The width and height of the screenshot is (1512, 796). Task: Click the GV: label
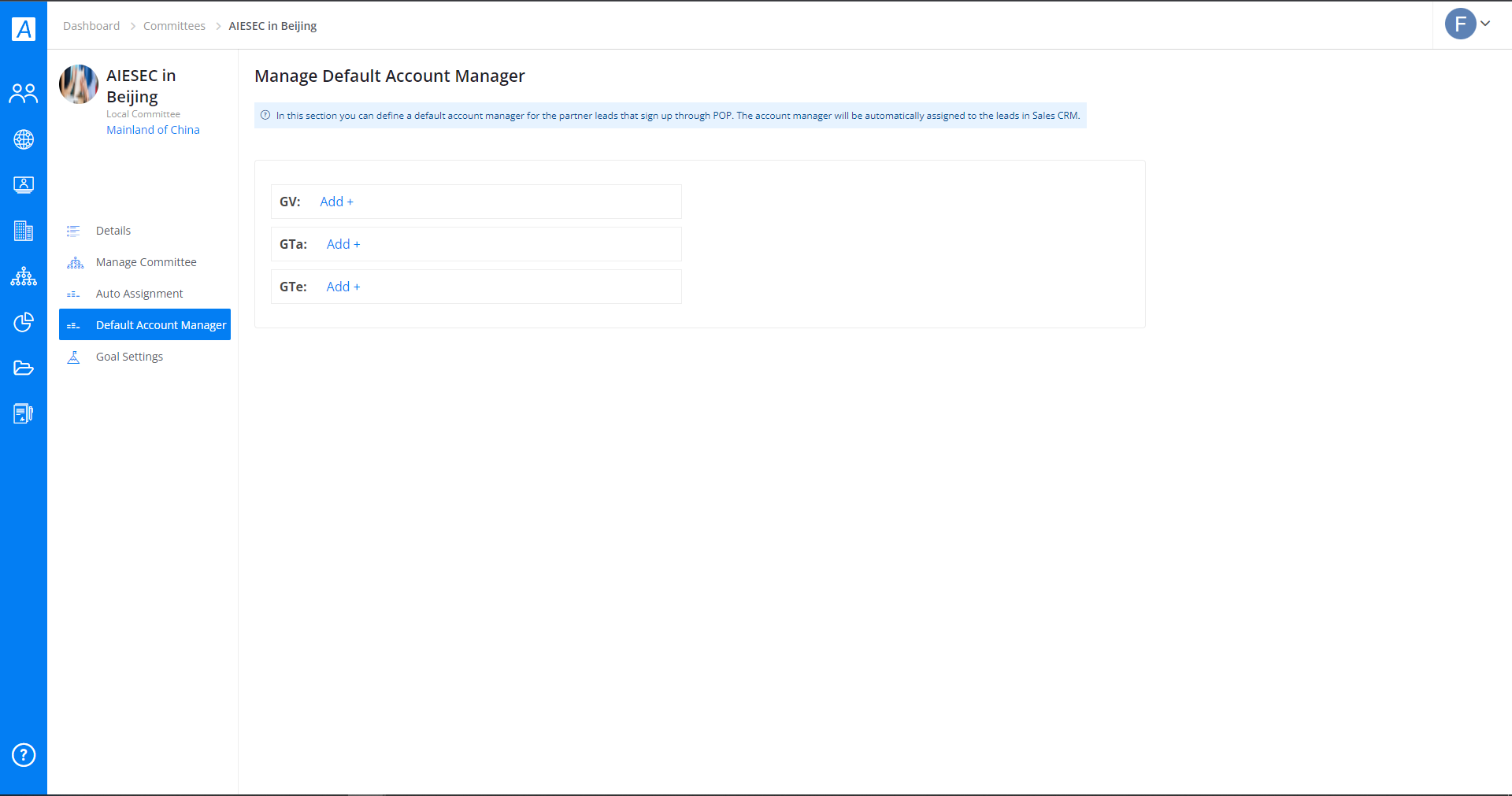290,202
